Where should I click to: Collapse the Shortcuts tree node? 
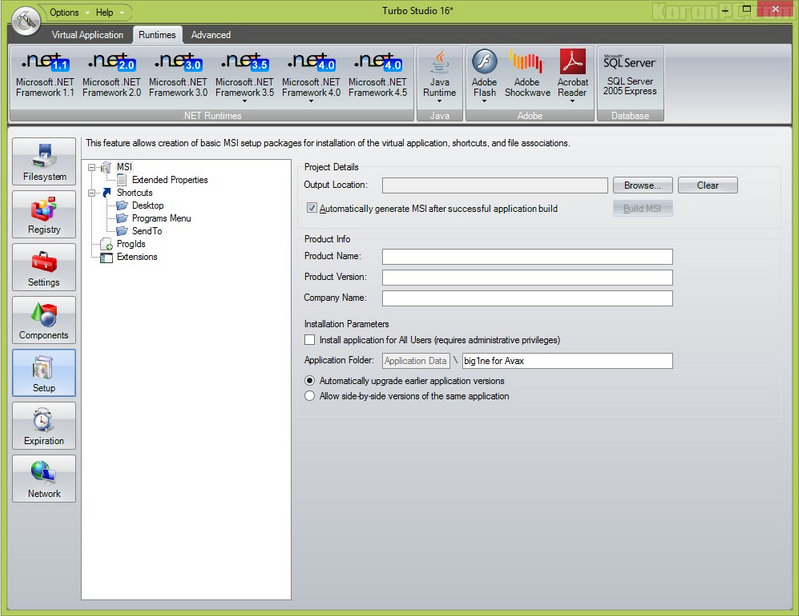92,192
